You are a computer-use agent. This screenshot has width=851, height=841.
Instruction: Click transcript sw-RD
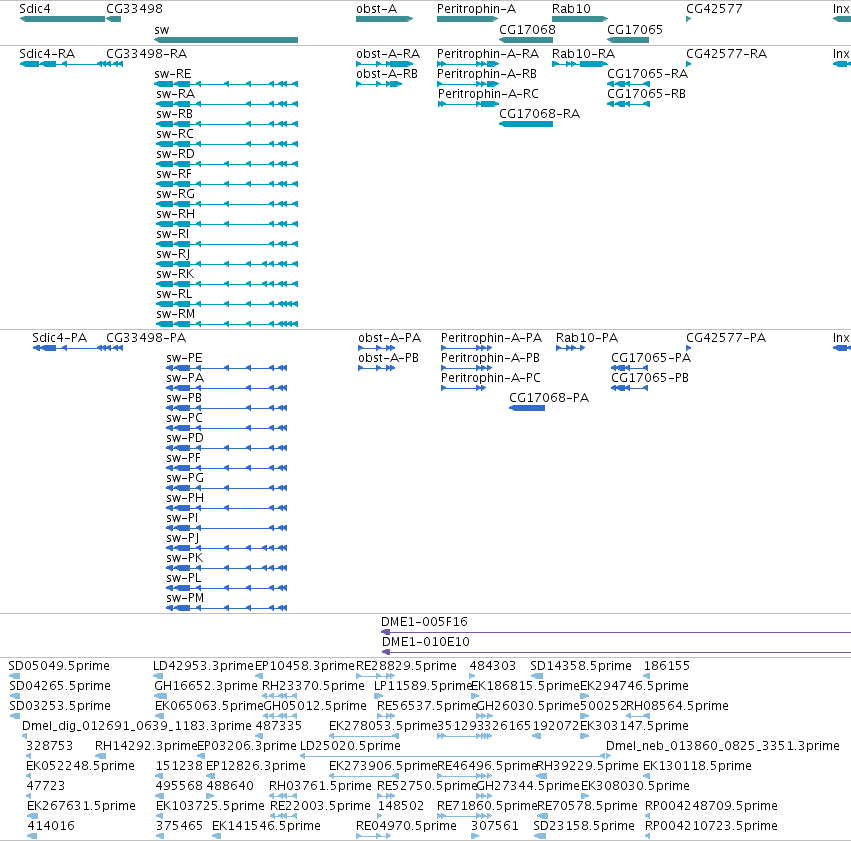point(226,164)
